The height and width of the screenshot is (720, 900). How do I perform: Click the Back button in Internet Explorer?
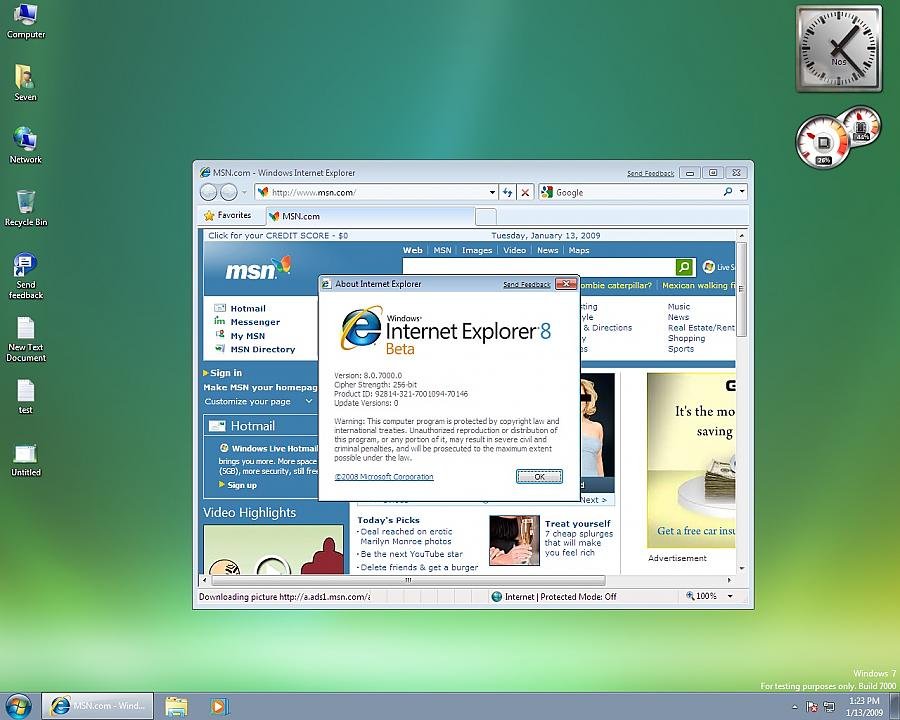pos(208,192)
